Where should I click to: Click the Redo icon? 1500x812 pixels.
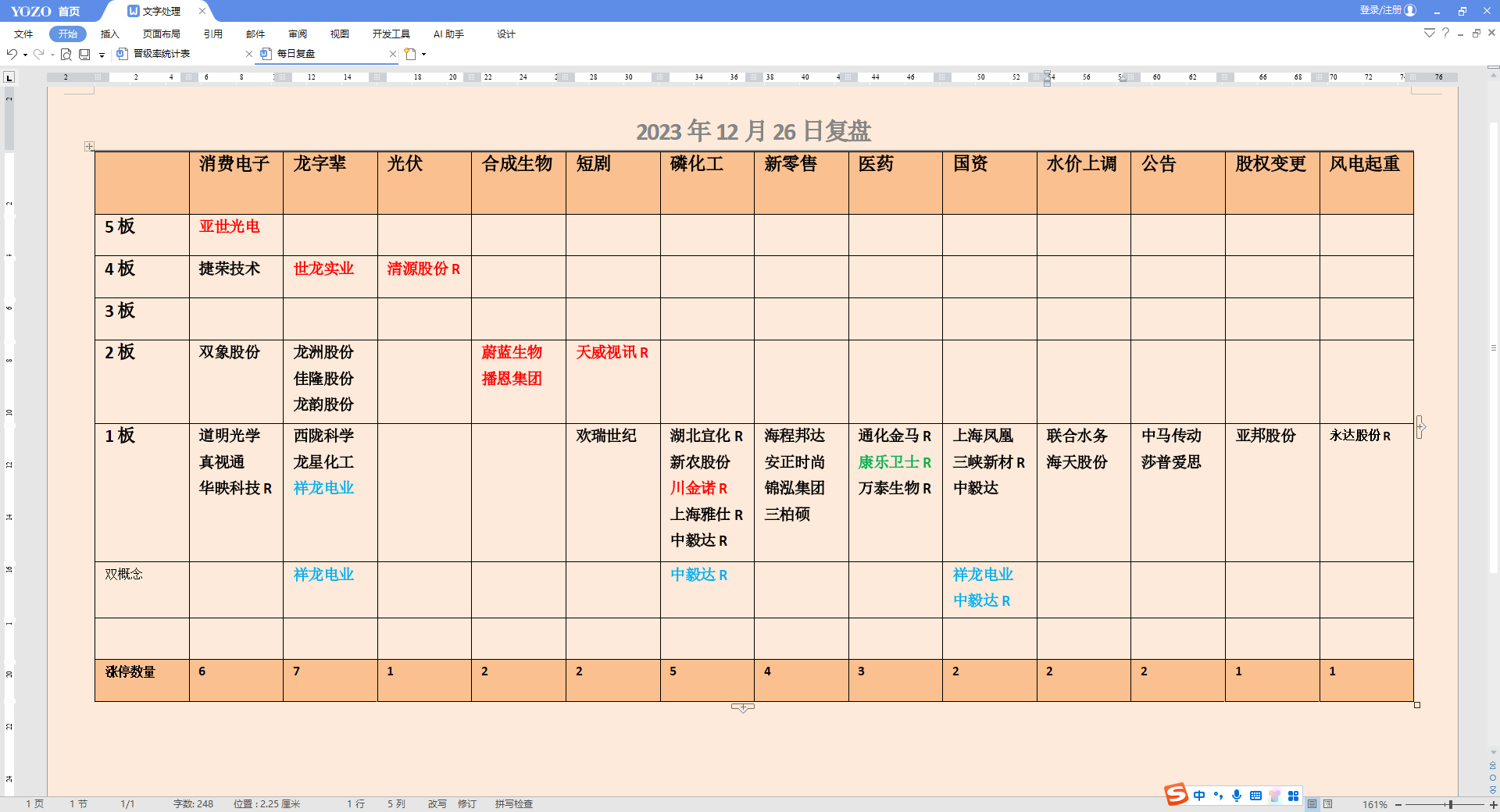tap(38, 54)
